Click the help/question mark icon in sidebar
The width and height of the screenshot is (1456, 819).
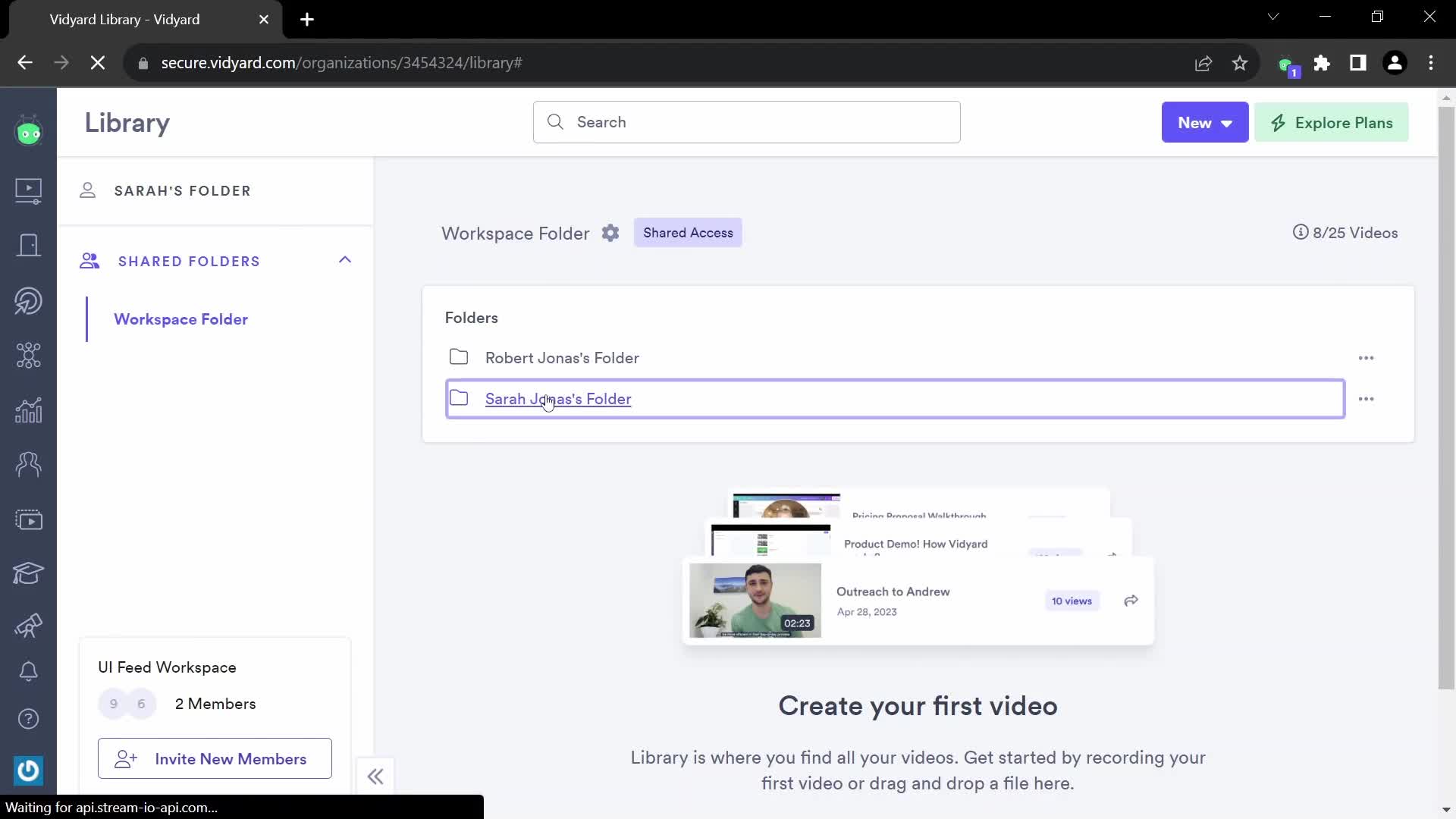(x=28, y=719)
